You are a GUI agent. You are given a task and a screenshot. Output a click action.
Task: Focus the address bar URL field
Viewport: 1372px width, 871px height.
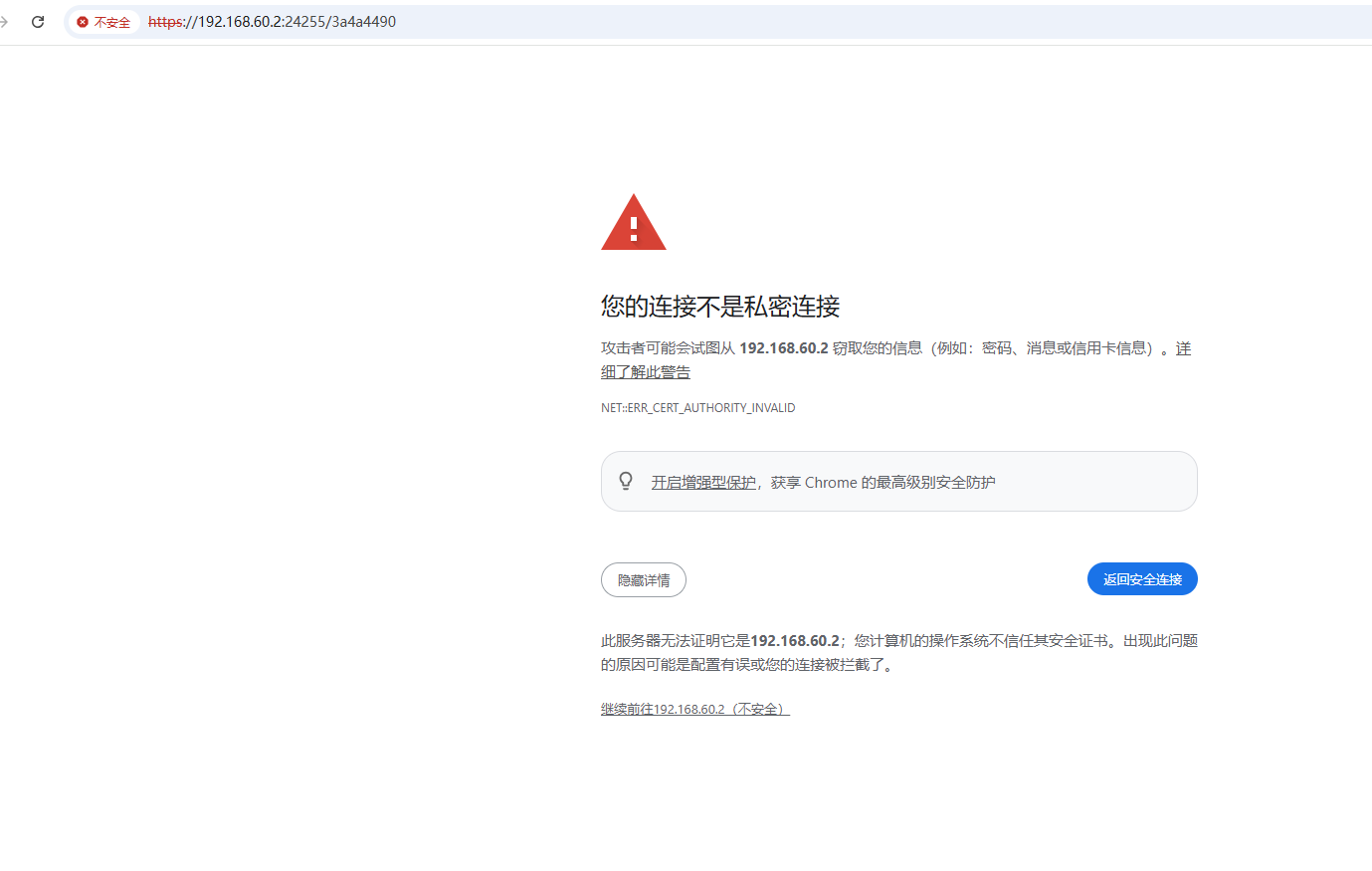point(696,22)
